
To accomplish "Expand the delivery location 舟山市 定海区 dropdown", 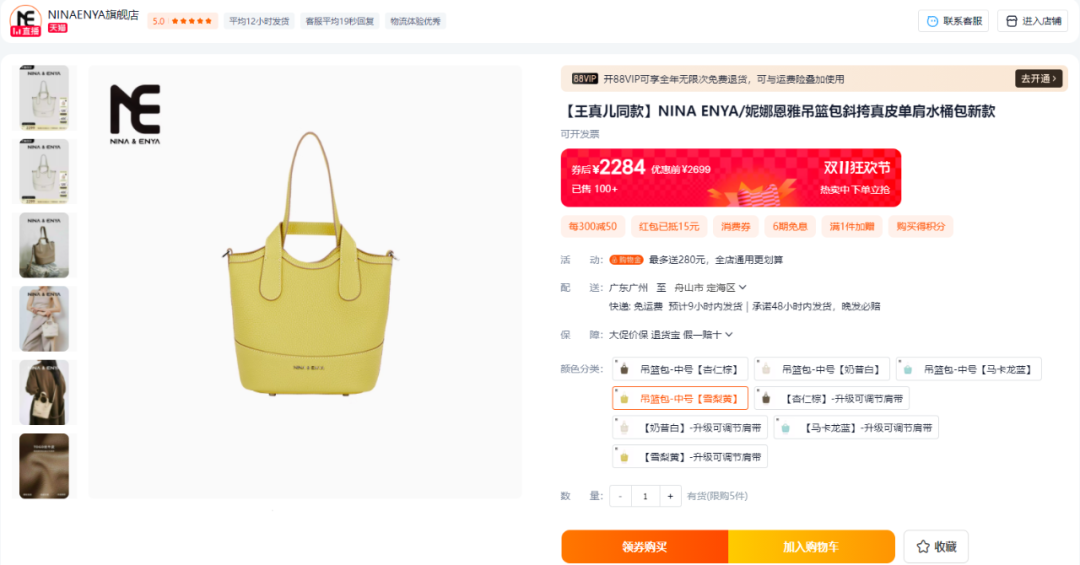I will [710, 287].
